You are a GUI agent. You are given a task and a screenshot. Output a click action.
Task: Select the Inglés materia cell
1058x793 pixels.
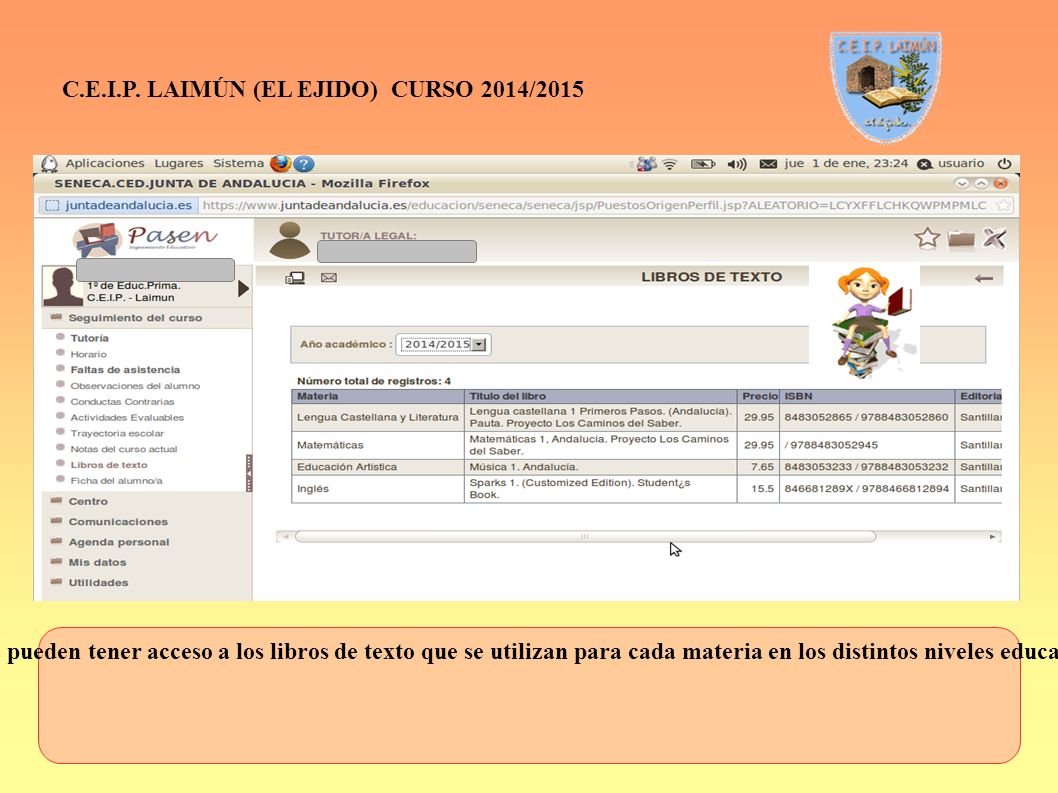click(378, 489)
